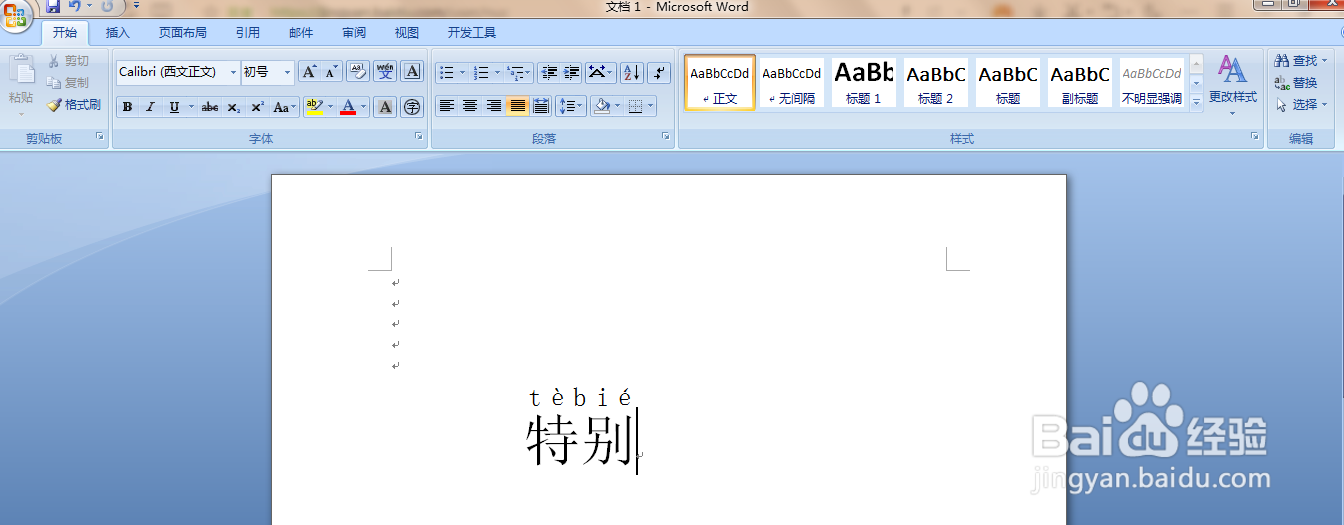Open the undo history dropdown arrow
Viewport: 1344px width, 525px height.
point(88,7)
